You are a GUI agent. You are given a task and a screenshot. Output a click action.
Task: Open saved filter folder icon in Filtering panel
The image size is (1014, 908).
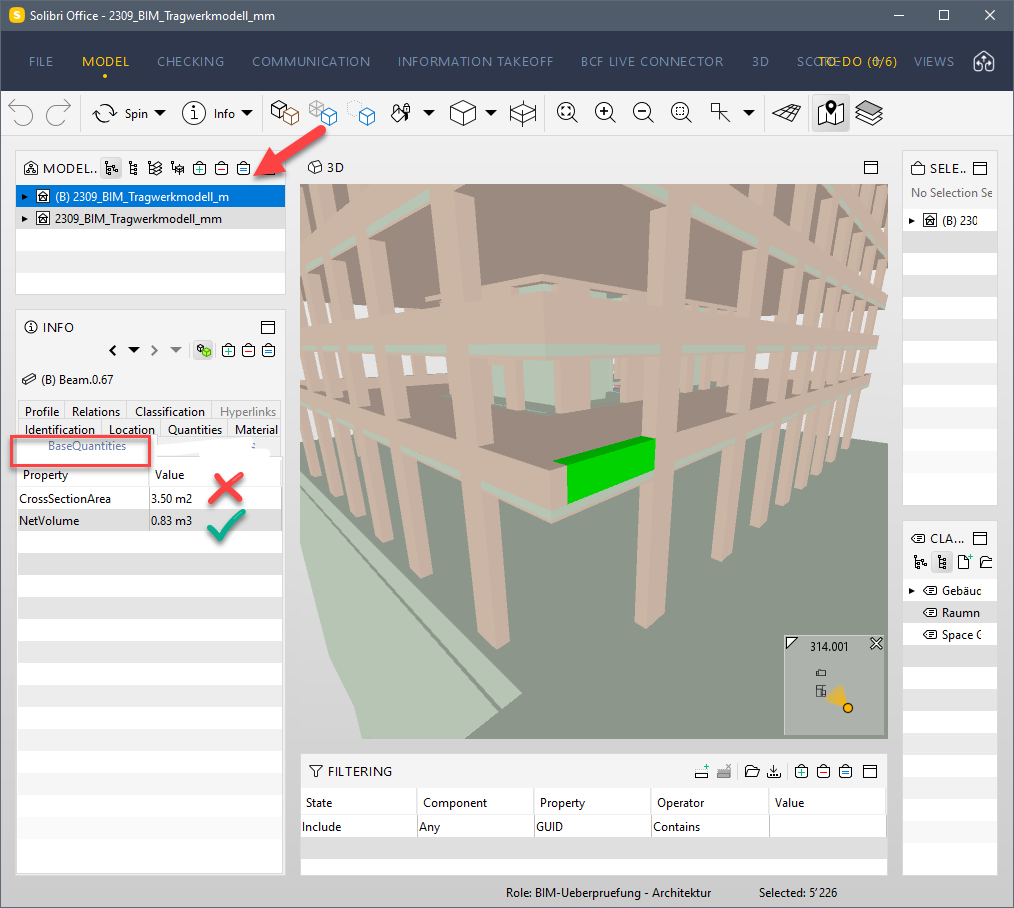[x=751, y=771]
